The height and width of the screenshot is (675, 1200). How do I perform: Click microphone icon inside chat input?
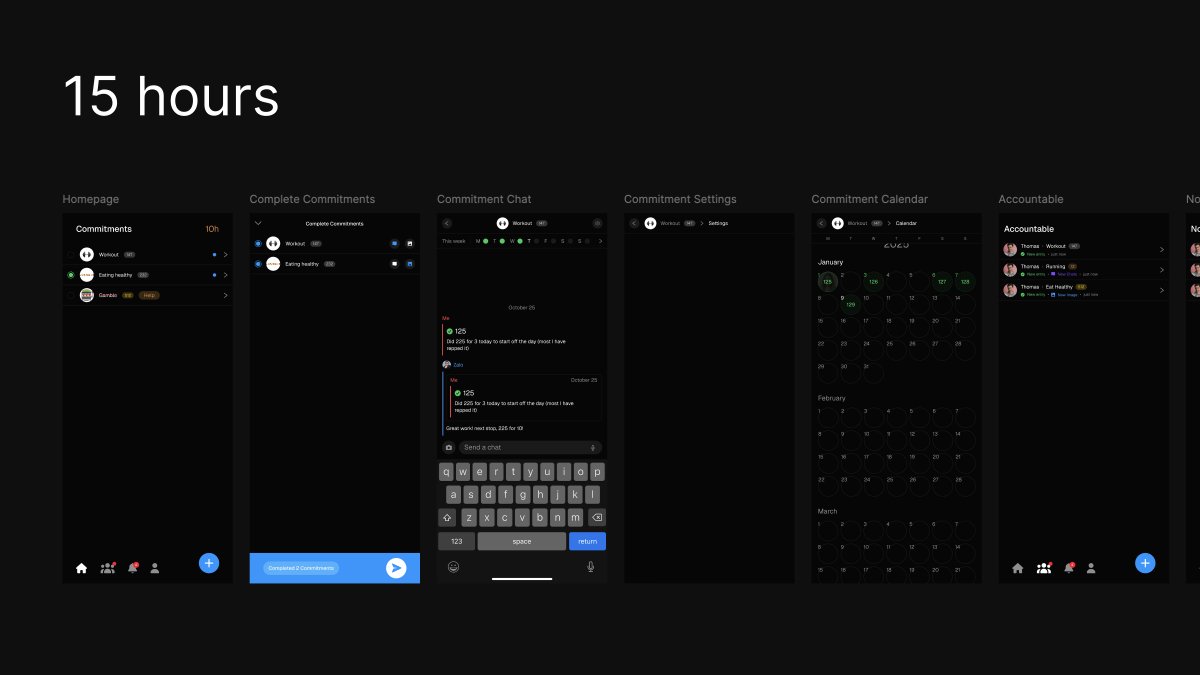coord(593,447)
